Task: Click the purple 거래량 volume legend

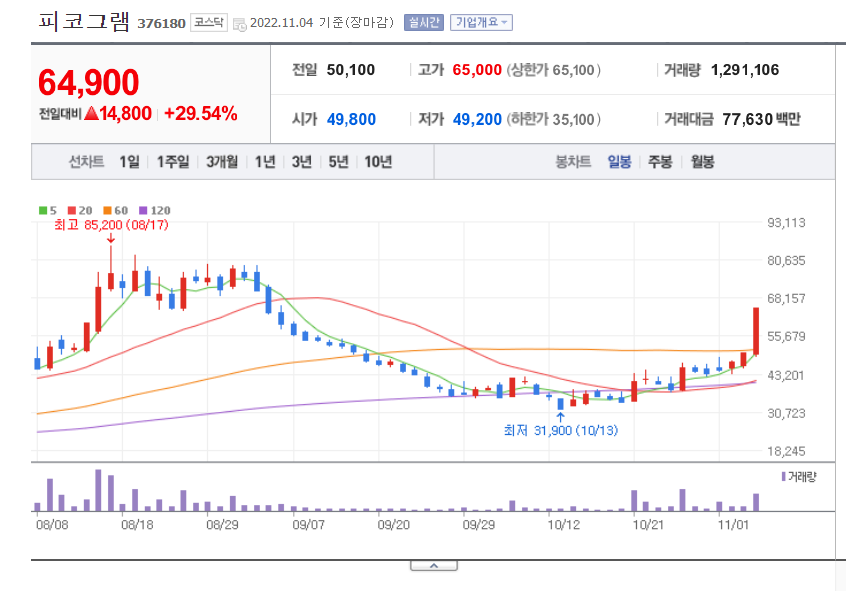Action: [799, 477]
